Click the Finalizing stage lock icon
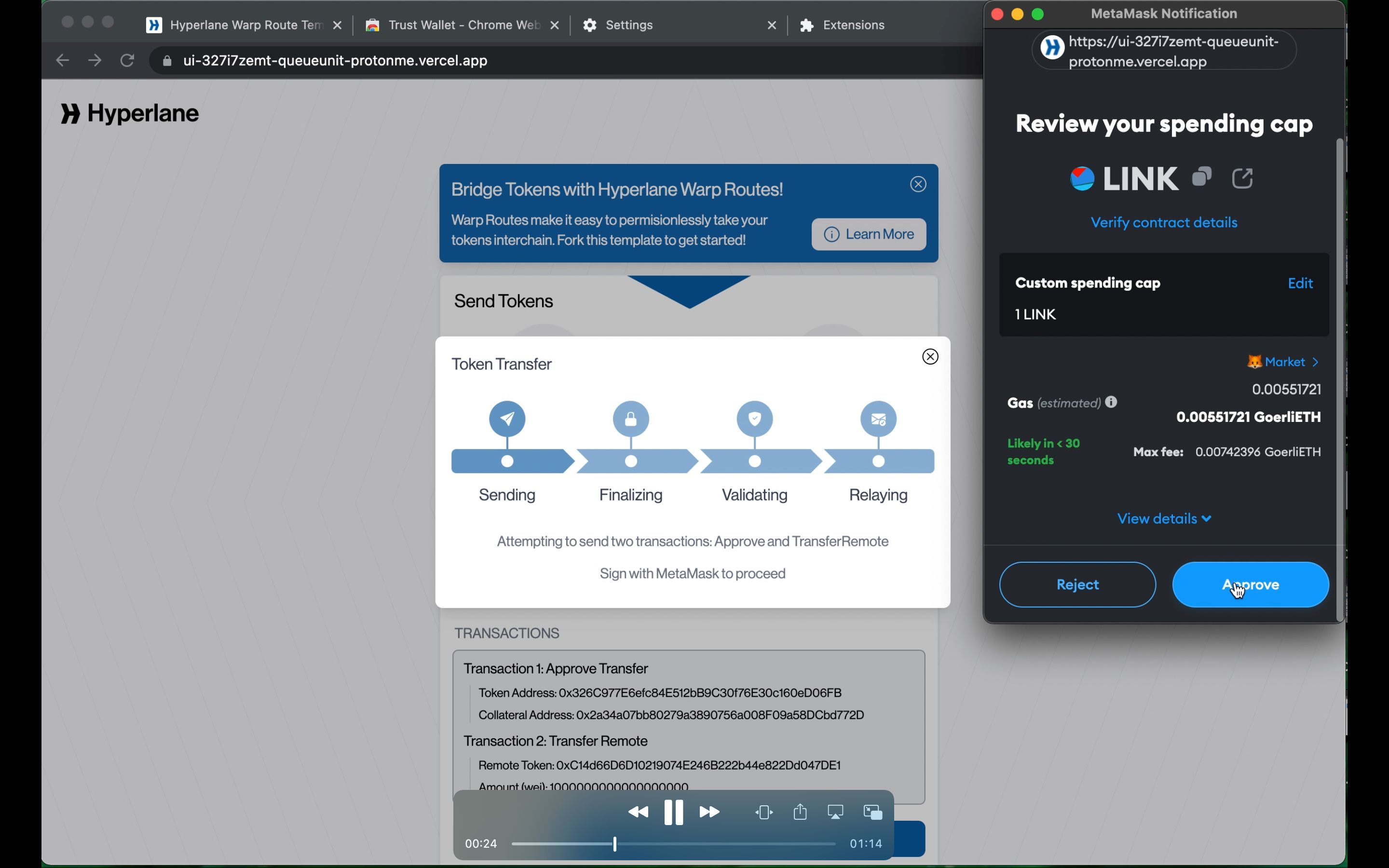 631,419
